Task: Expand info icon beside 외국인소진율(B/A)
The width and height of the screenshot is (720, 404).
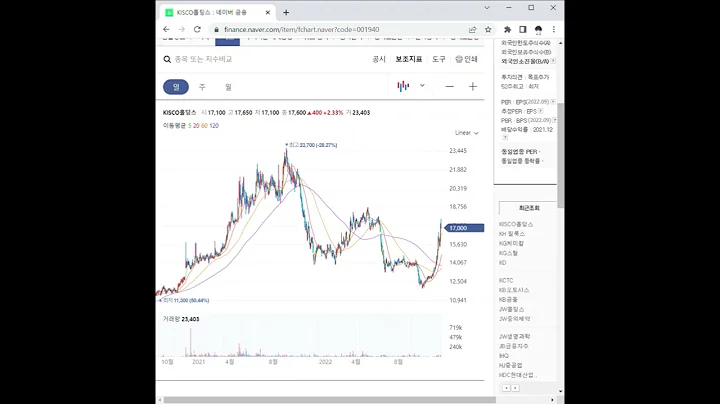Action: coord(553,61)
